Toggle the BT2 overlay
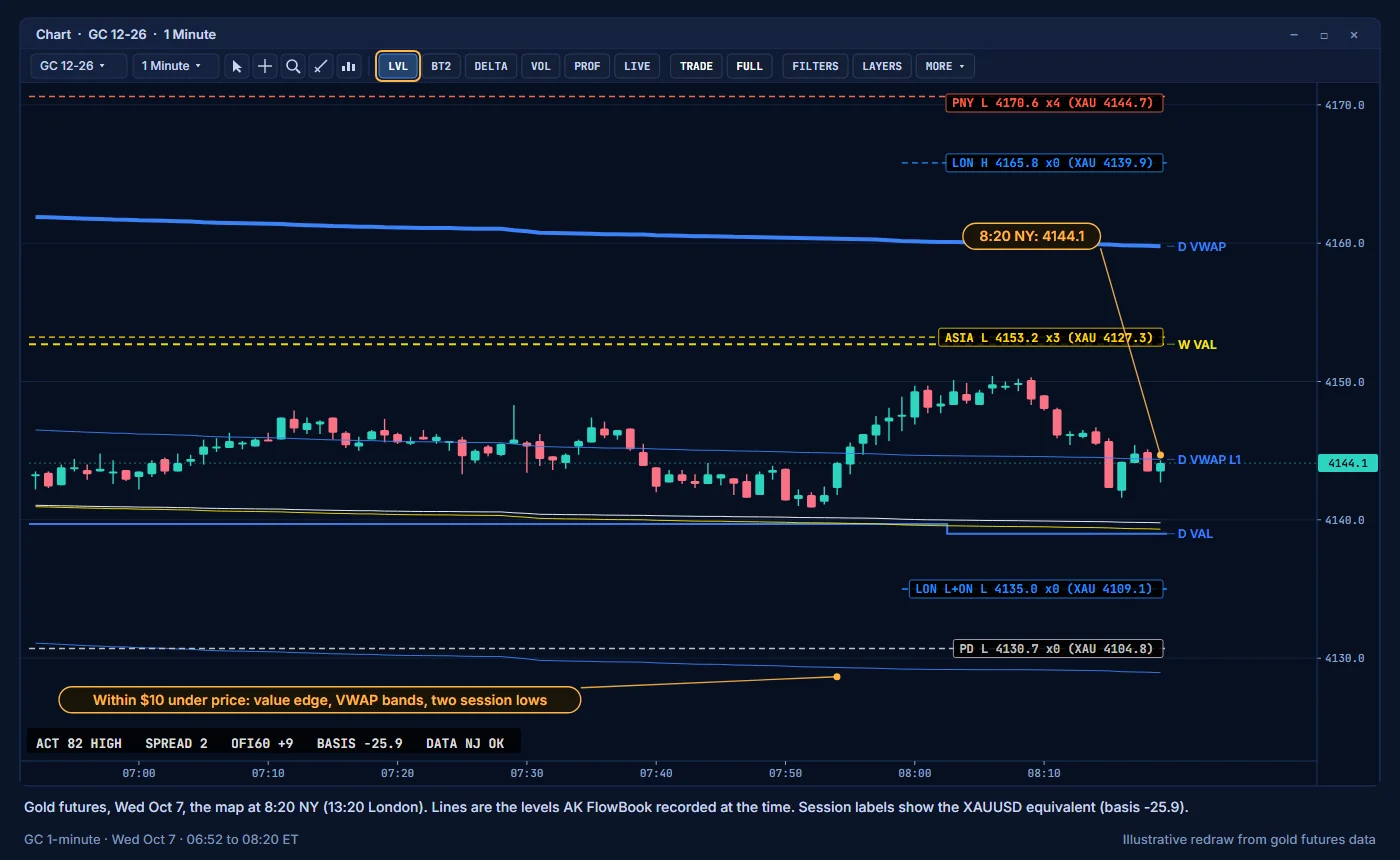Screen dimensions: 1400x860 click(x=441, y=66)
